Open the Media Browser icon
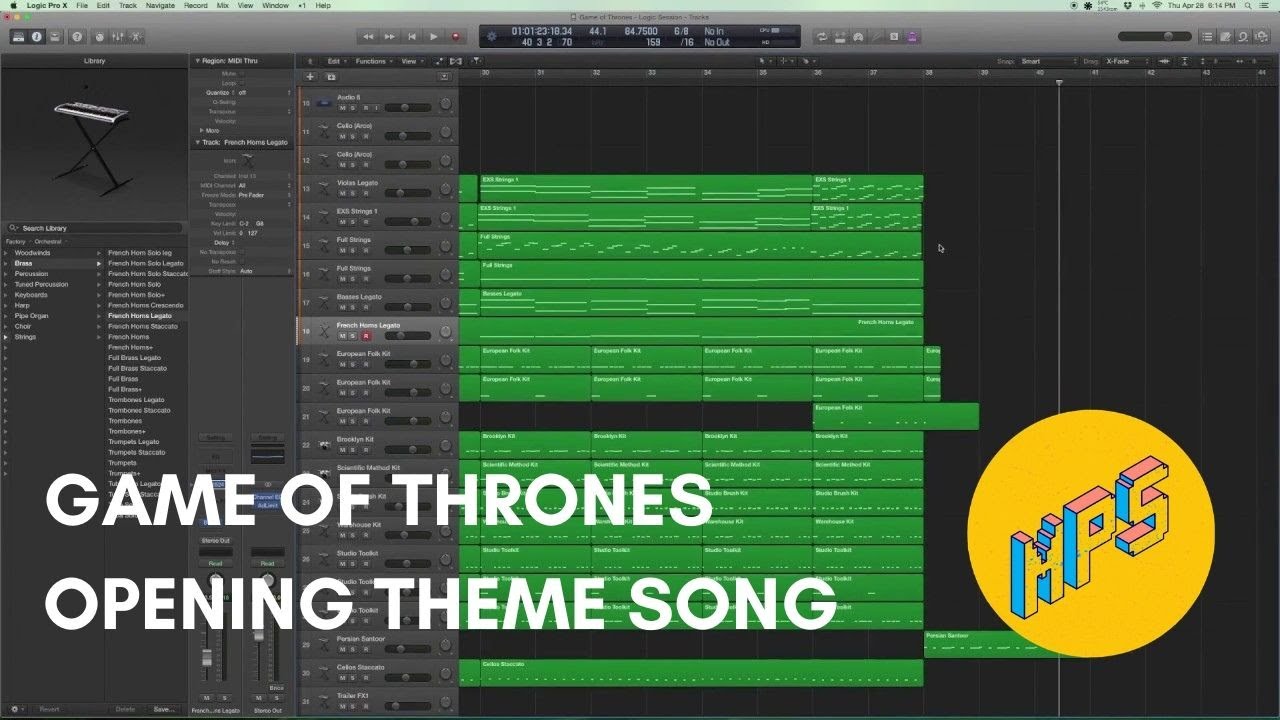This screenshot has width=1280, height=720. [x=1260, y=37]
